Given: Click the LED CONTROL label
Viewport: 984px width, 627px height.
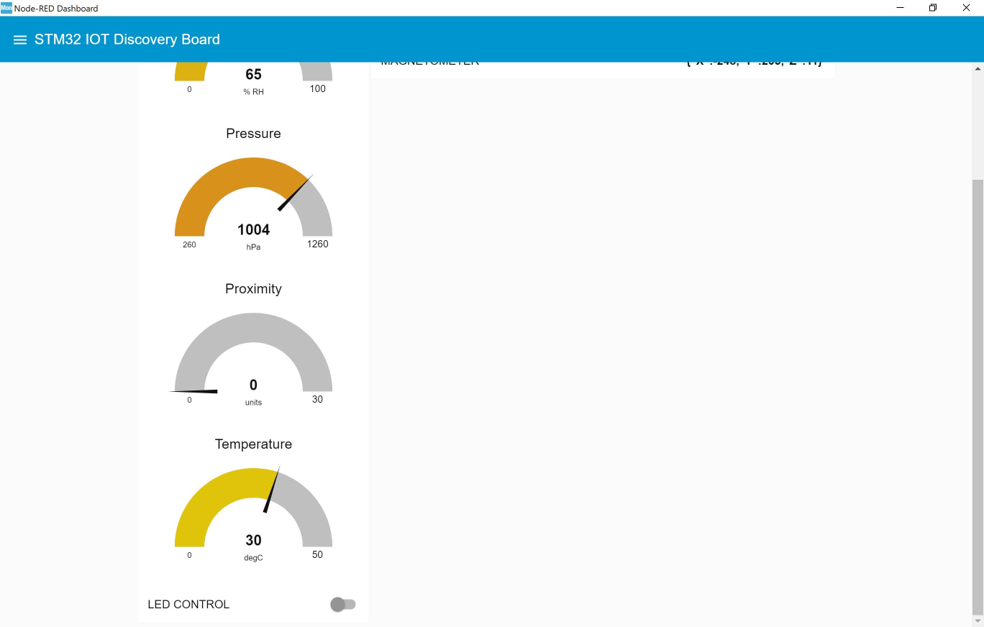Looking at the screenshot, I should click(x=188, y=604).
